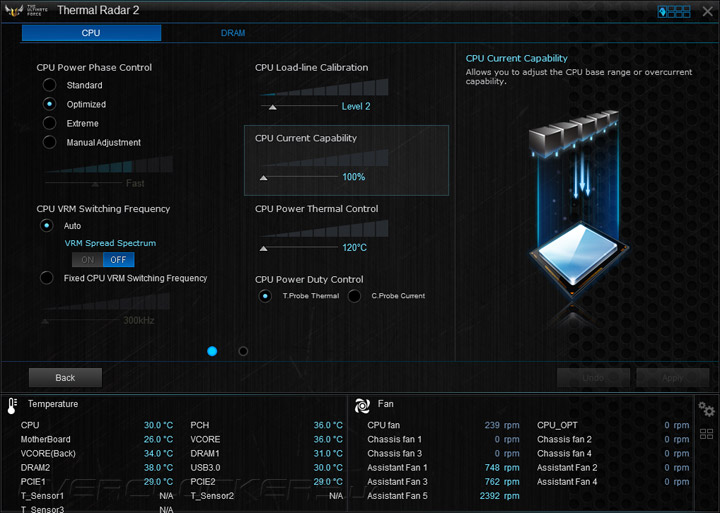Click the T_Sensor1 N/A row
Image resolution: width=720 pixels, height=513 pixels.
[97, 496]
